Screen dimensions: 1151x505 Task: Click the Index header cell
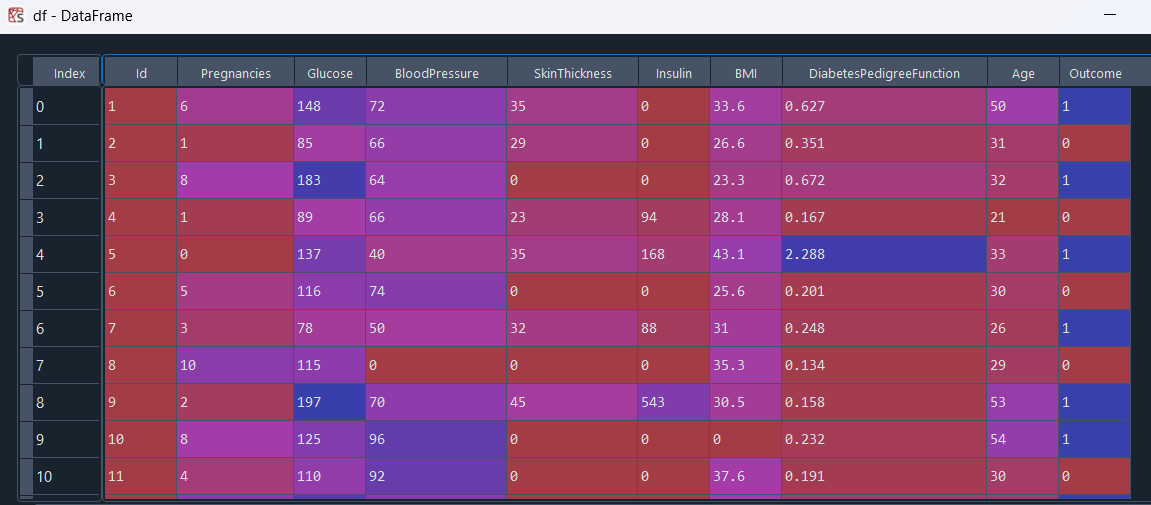(x=69, y=73)
